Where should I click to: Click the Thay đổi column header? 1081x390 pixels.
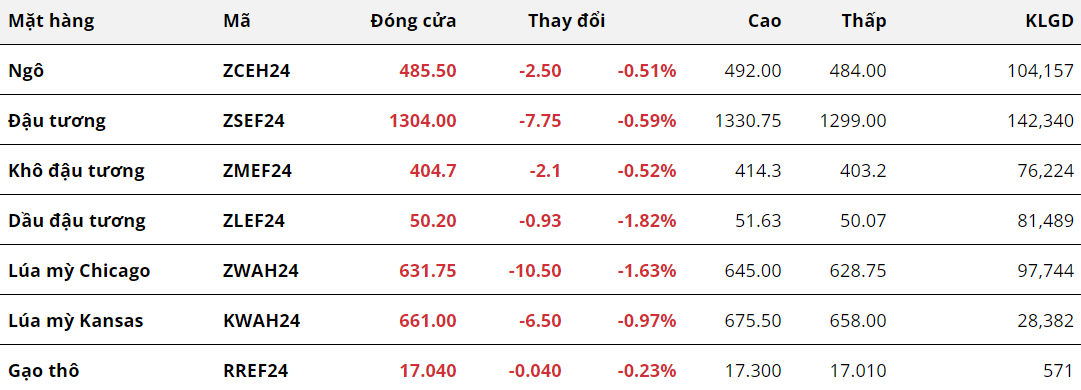(567, 21)
